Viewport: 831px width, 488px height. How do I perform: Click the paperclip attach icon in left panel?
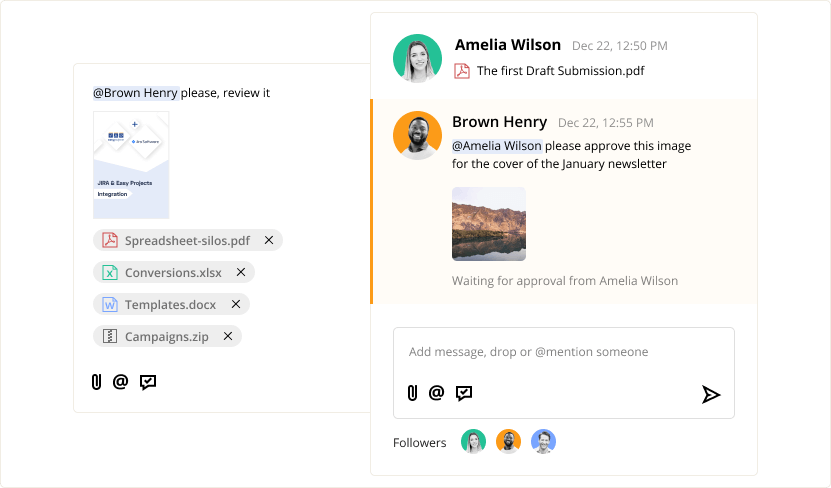click(x=97, y=381)
